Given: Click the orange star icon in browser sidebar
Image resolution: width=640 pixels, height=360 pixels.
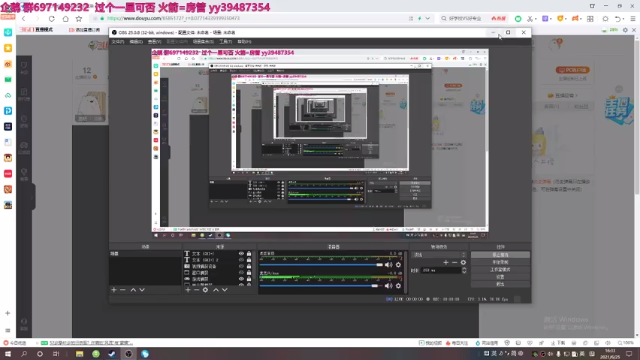Looking at the screenshot, I should [x=8, y=48].
